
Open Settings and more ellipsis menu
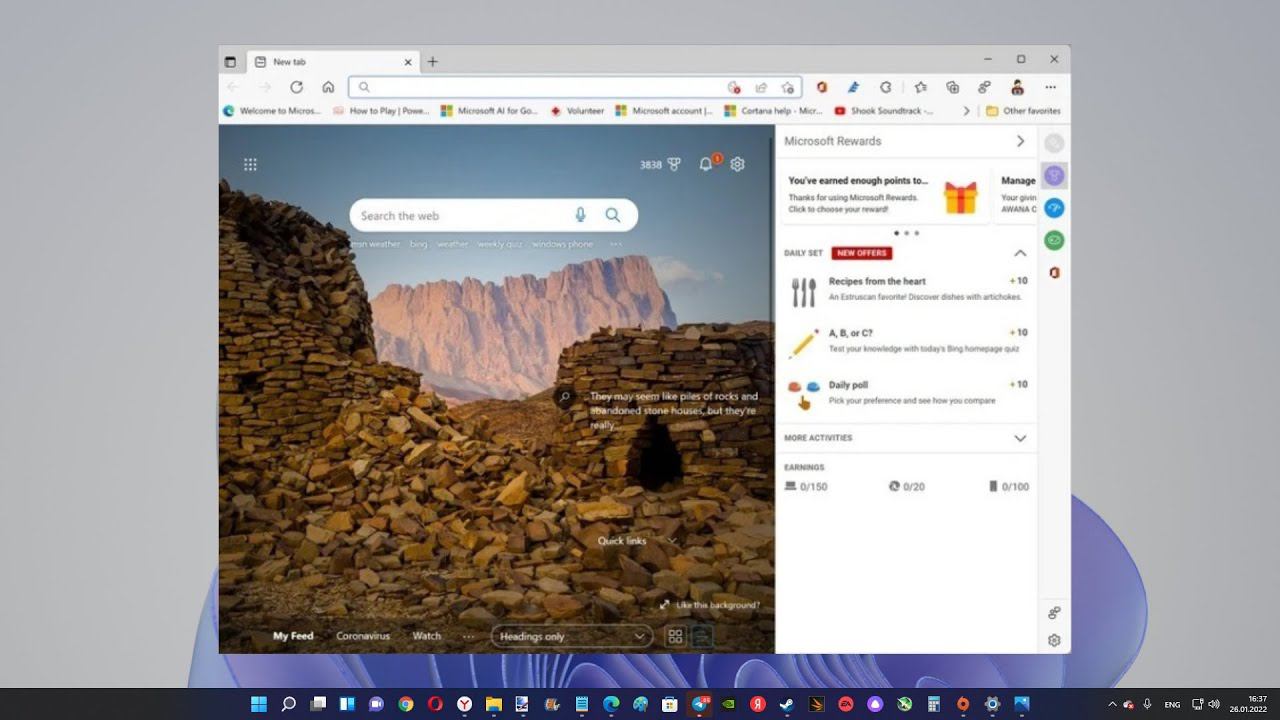coord(1050,87)
